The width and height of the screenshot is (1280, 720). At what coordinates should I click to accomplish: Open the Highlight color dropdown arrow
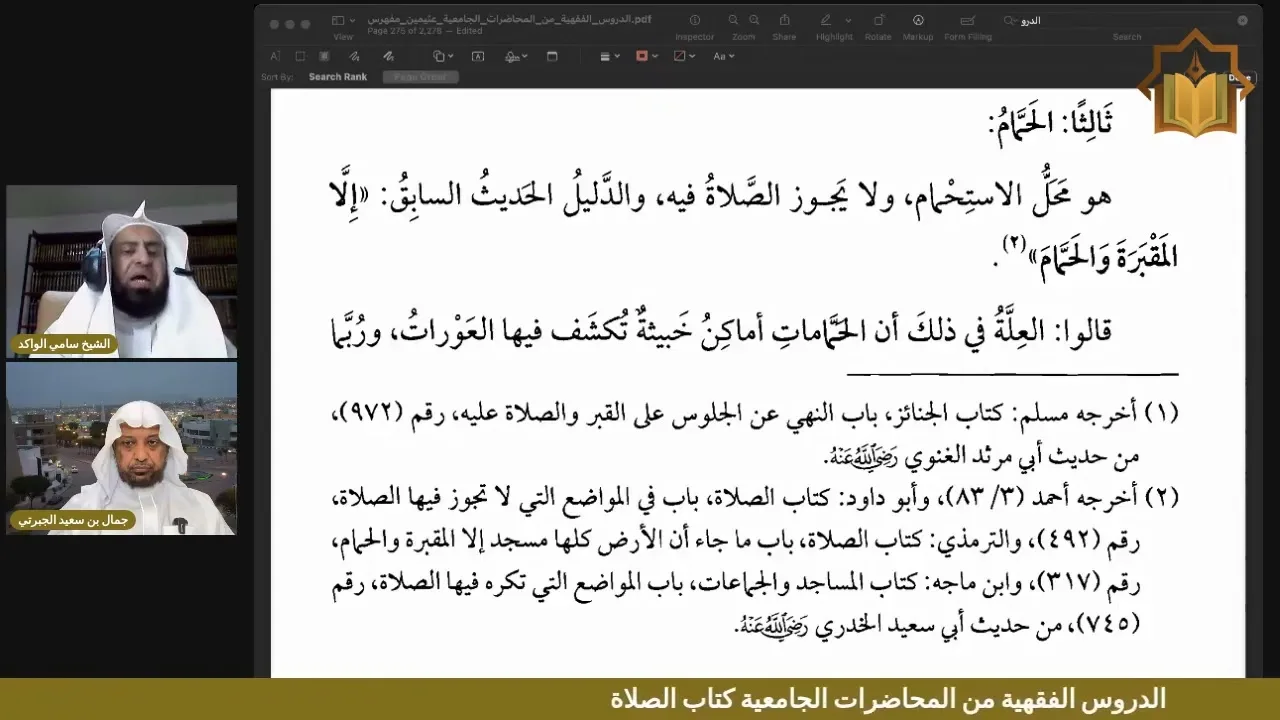click(848, 20)
